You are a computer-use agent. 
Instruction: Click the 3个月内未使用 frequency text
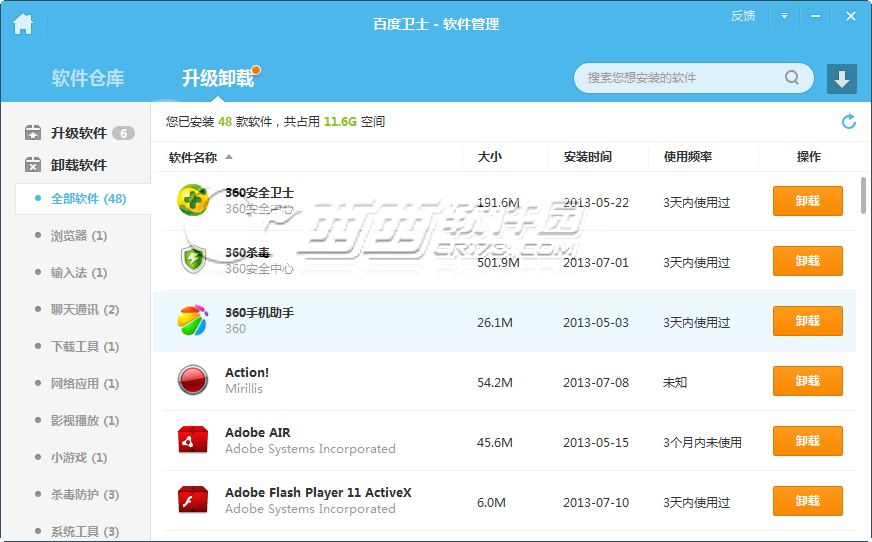(x=702, y=442)
